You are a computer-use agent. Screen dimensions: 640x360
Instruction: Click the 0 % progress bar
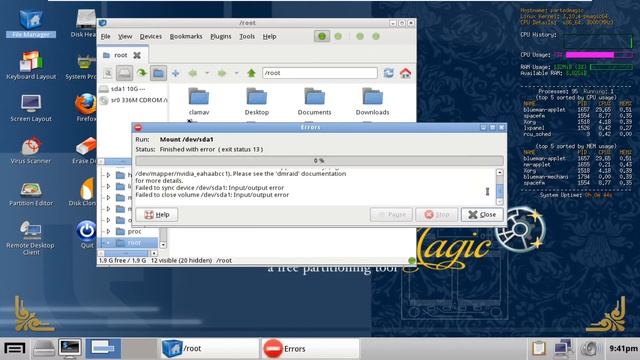pyautogui.click(x=319, y=161)
